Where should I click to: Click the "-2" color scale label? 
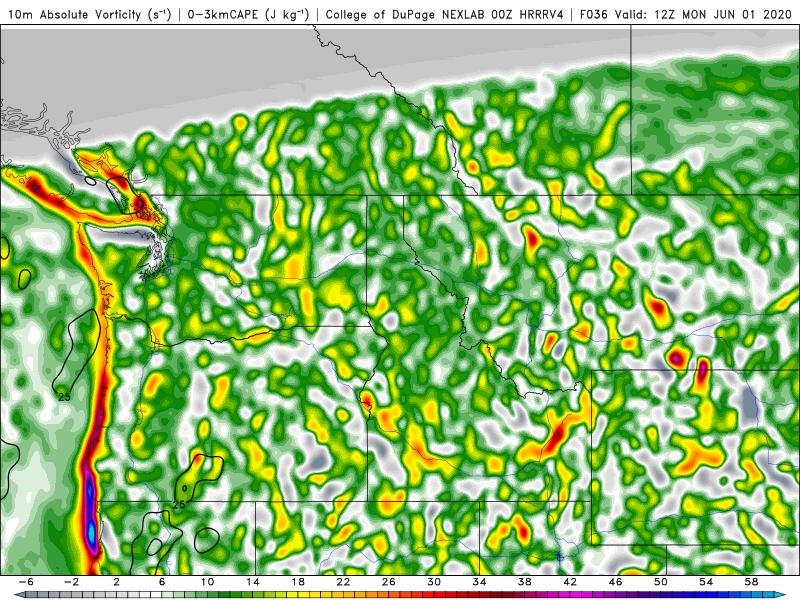coord(72,582)
